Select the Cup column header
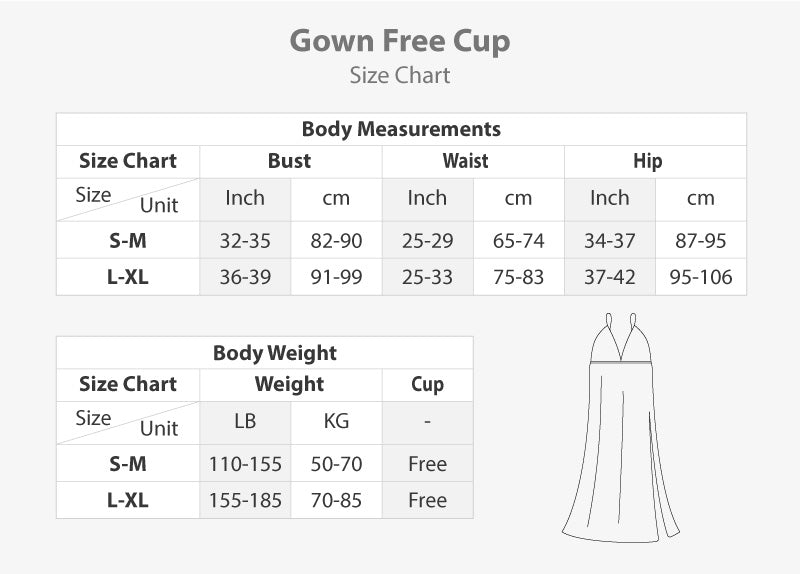The width and height of the screenshot is (800, 574). (x=427, y=384)
